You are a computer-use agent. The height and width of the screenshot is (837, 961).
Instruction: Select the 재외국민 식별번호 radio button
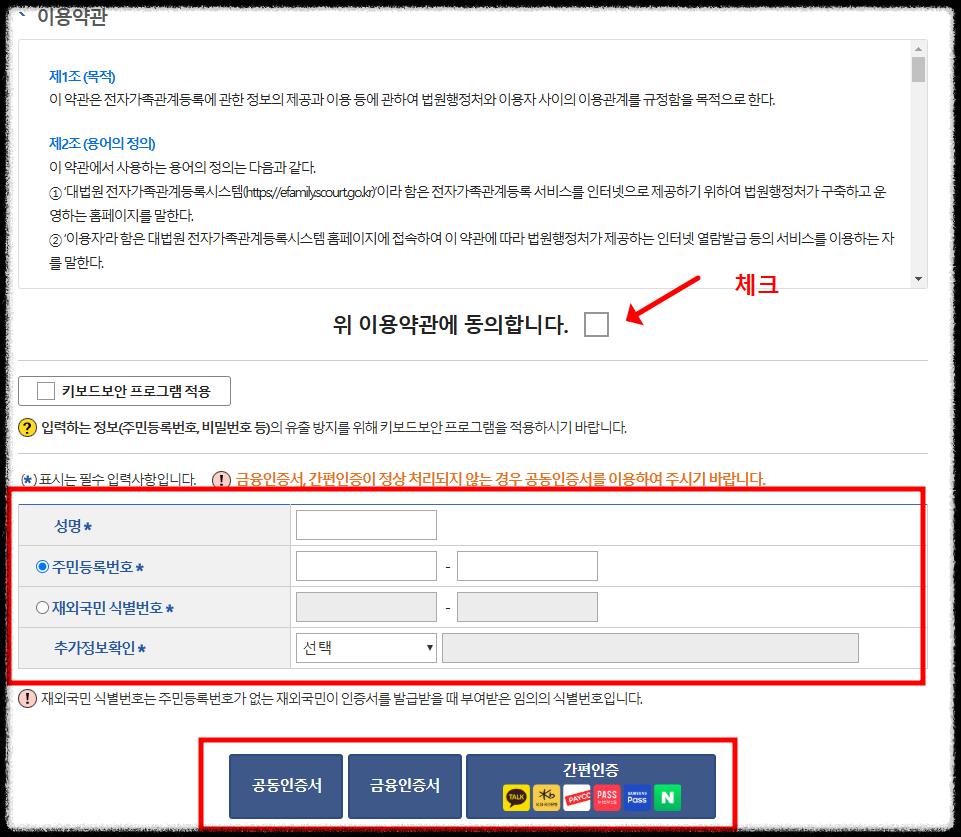click(42, 608)
